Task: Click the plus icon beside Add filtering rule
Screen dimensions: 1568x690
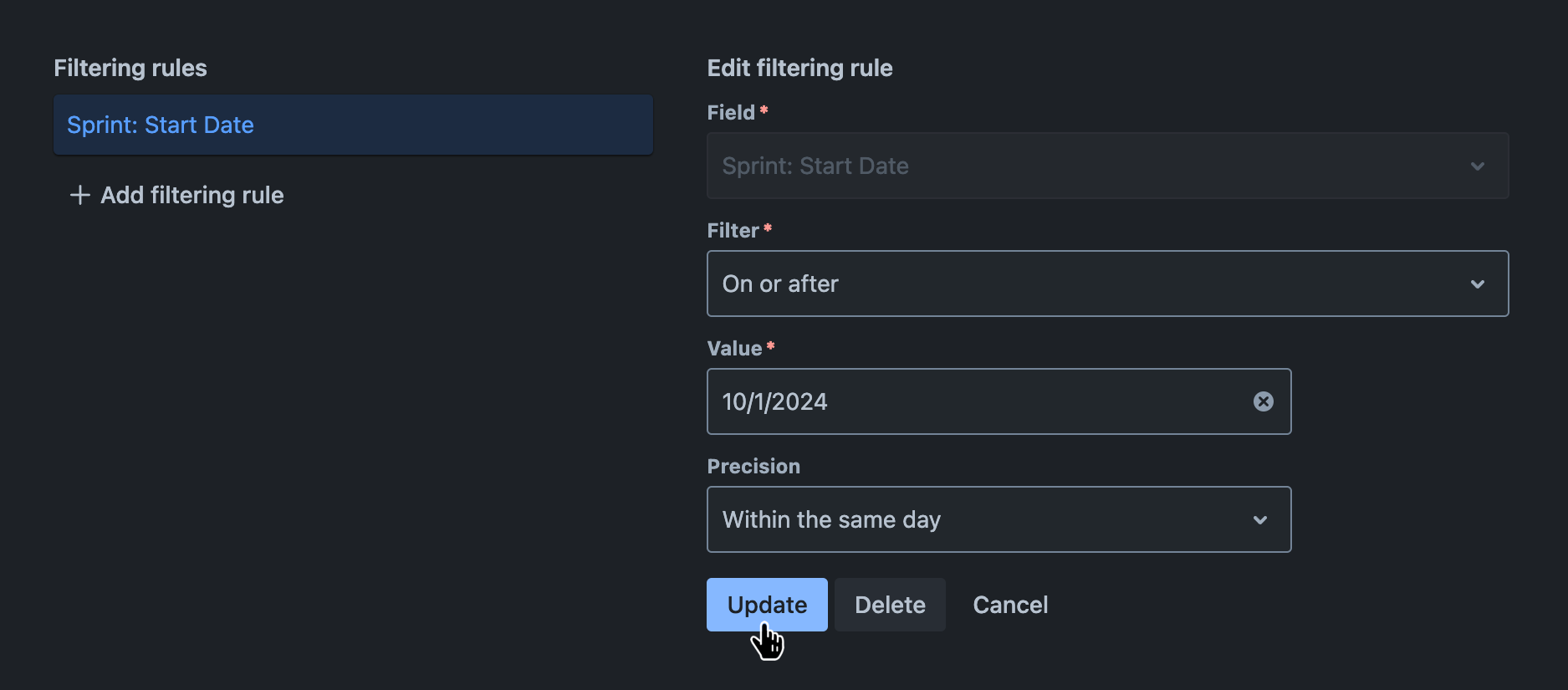Action: tap(79, 195)
